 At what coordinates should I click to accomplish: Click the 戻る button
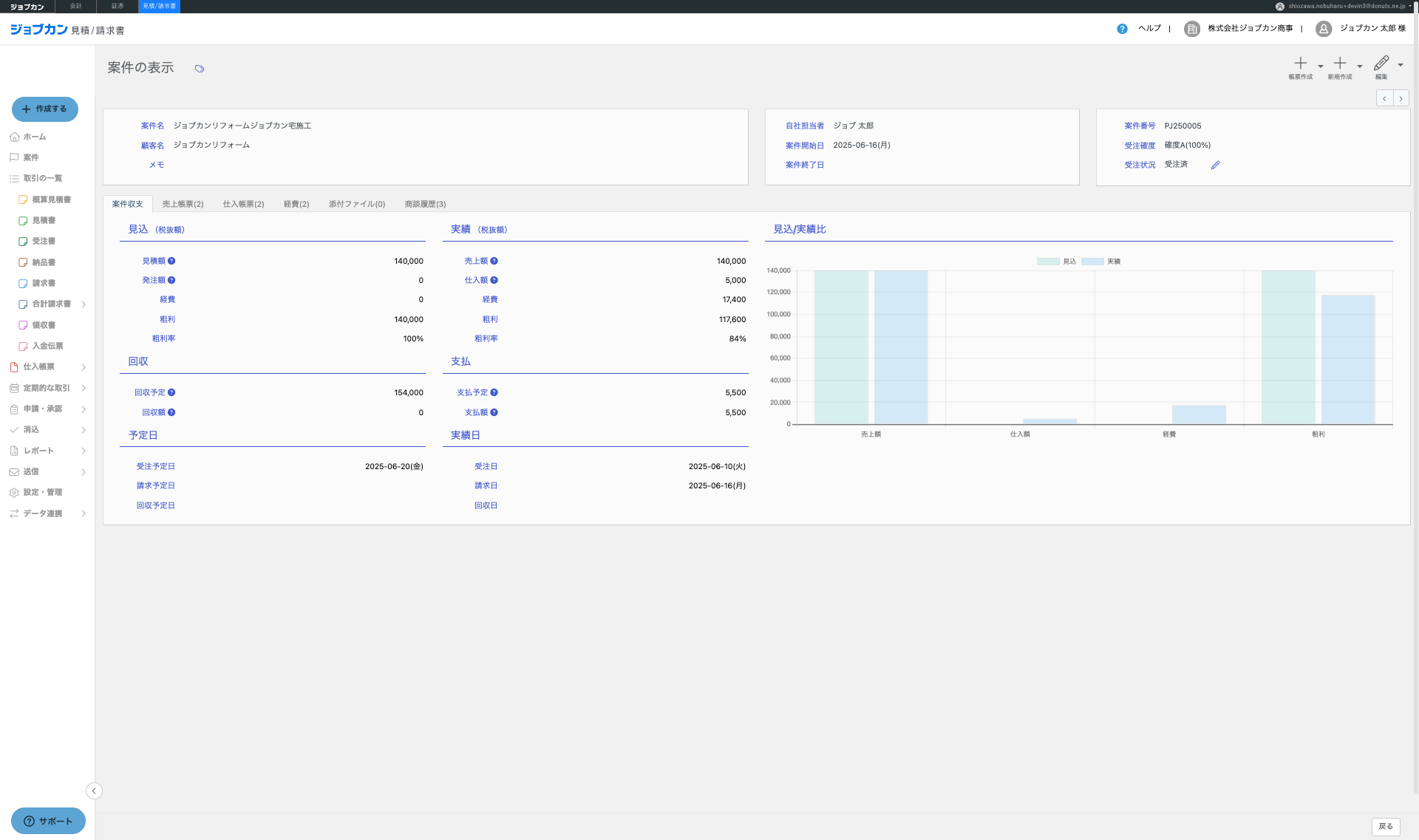point(1386,827)
